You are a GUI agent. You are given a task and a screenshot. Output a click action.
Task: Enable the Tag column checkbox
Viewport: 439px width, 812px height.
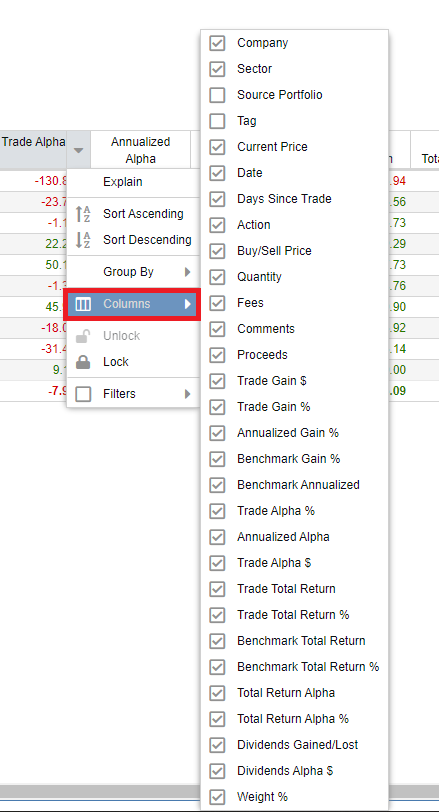pos(217,121)
